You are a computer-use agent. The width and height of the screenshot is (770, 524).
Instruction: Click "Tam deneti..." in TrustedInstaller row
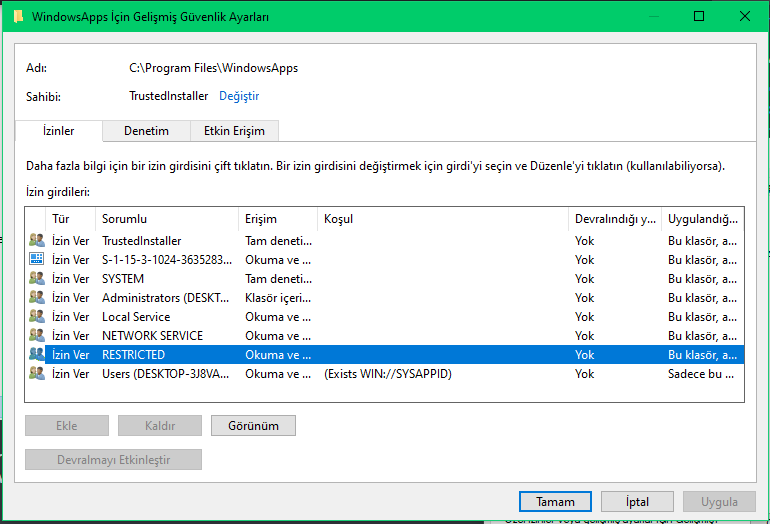(x=278, y=241)
